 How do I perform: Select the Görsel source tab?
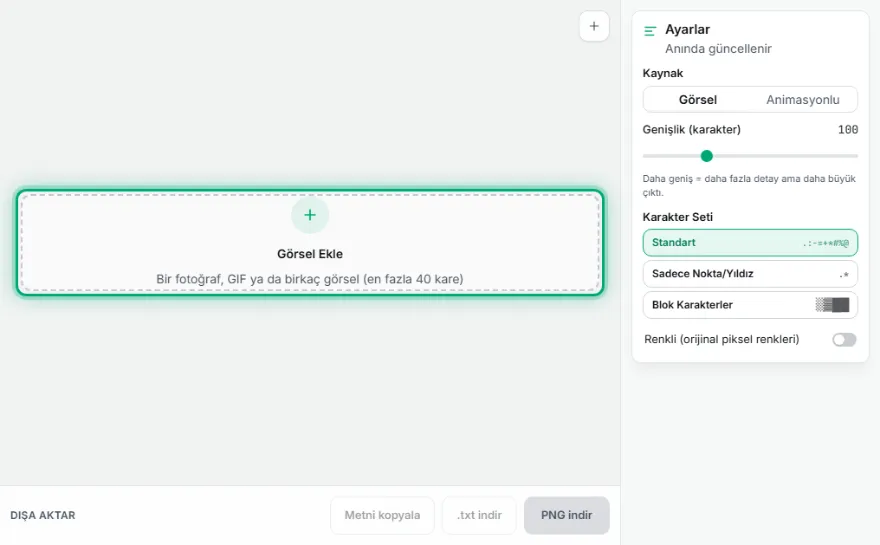coord(698,100)
